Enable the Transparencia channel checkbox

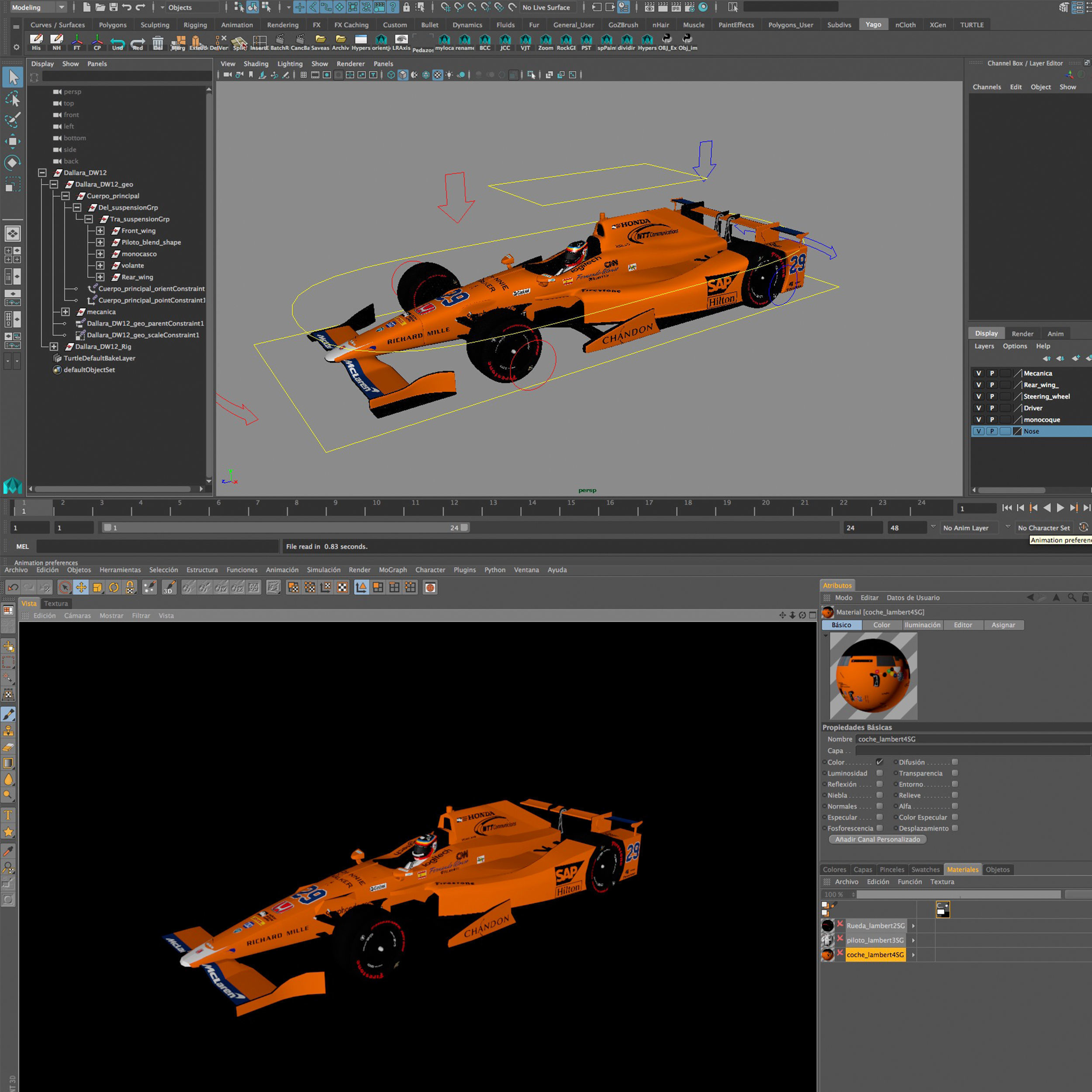pos(955,773)
